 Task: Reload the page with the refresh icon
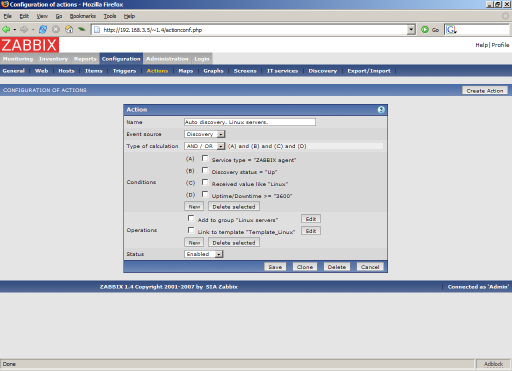click(43, 30)
